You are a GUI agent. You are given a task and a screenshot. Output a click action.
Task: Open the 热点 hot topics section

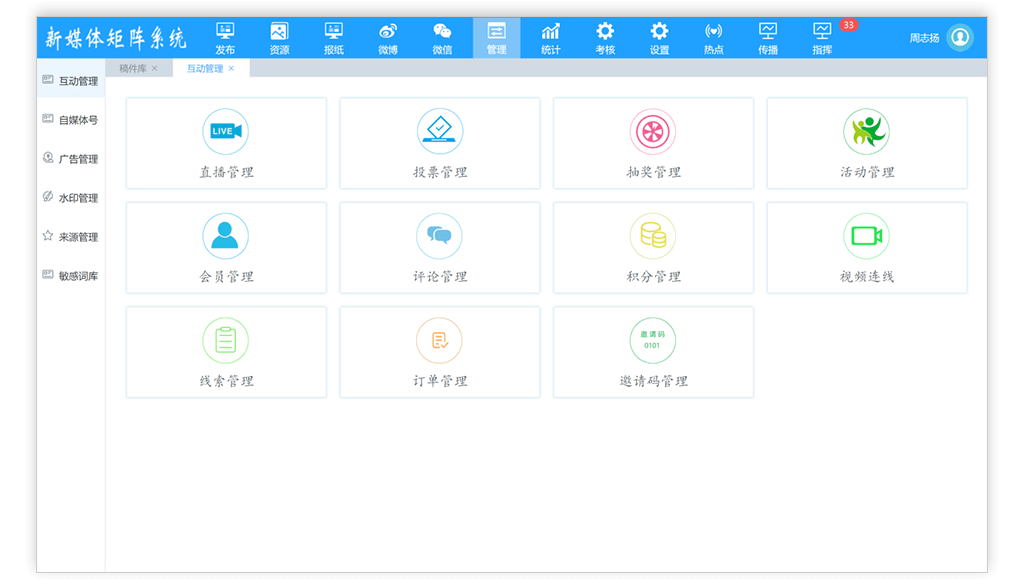[713, 39]
